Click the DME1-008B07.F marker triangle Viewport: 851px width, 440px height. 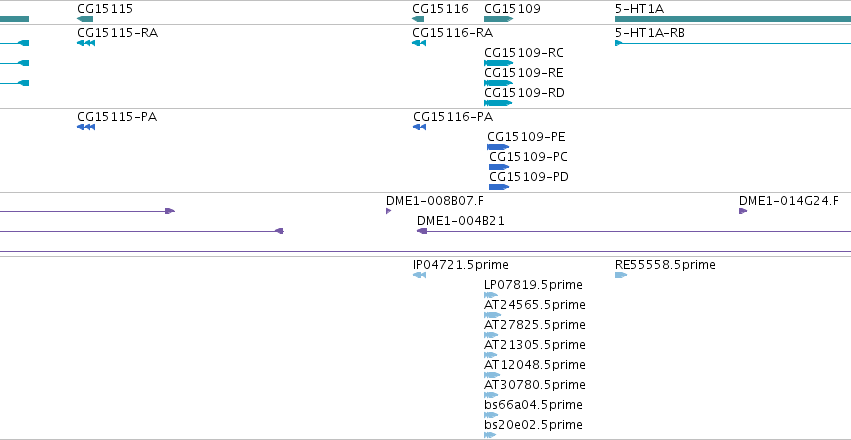click(389, 211)
